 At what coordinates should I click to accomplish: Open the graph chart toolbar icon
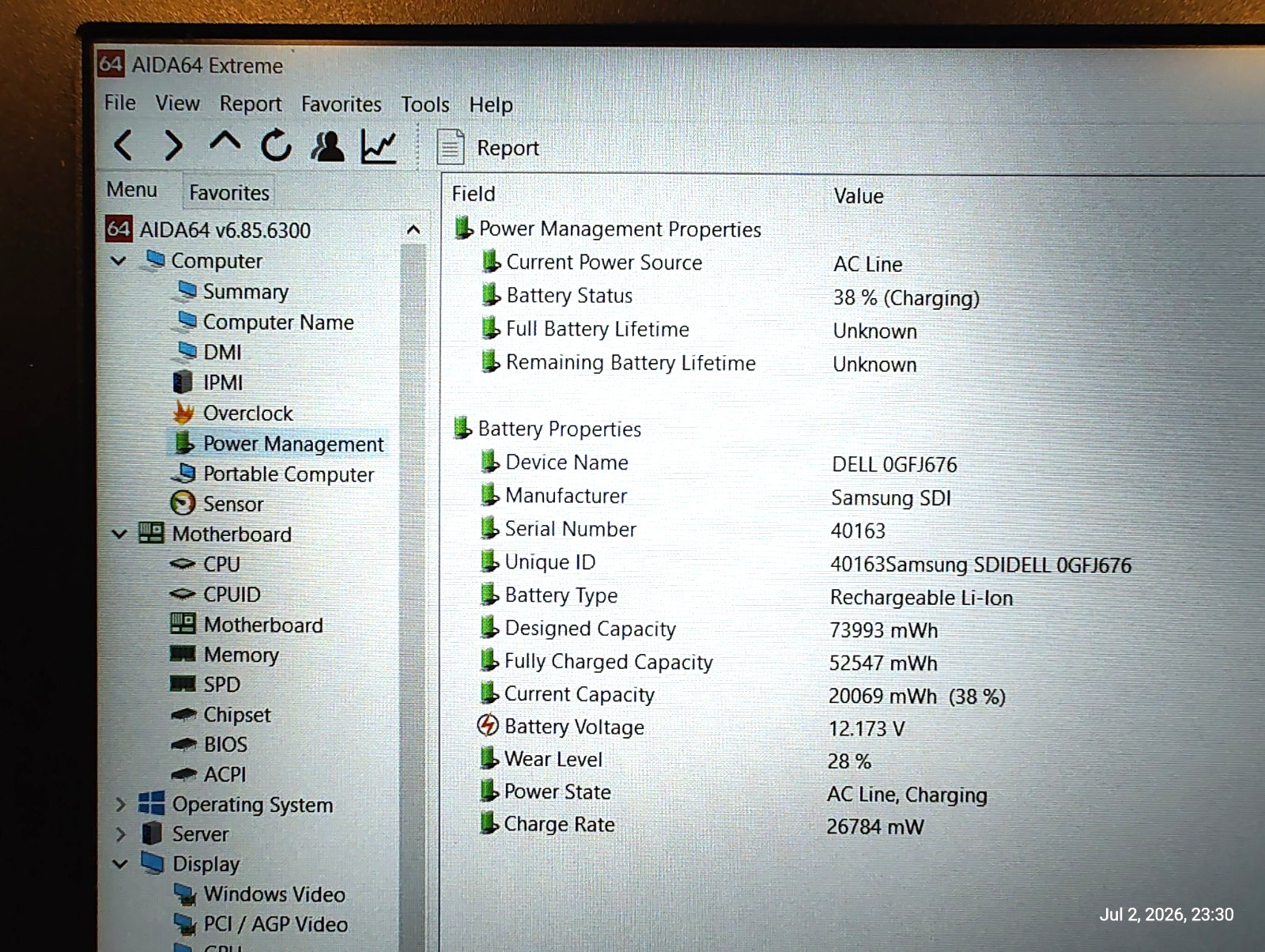[x=379, y=147]
